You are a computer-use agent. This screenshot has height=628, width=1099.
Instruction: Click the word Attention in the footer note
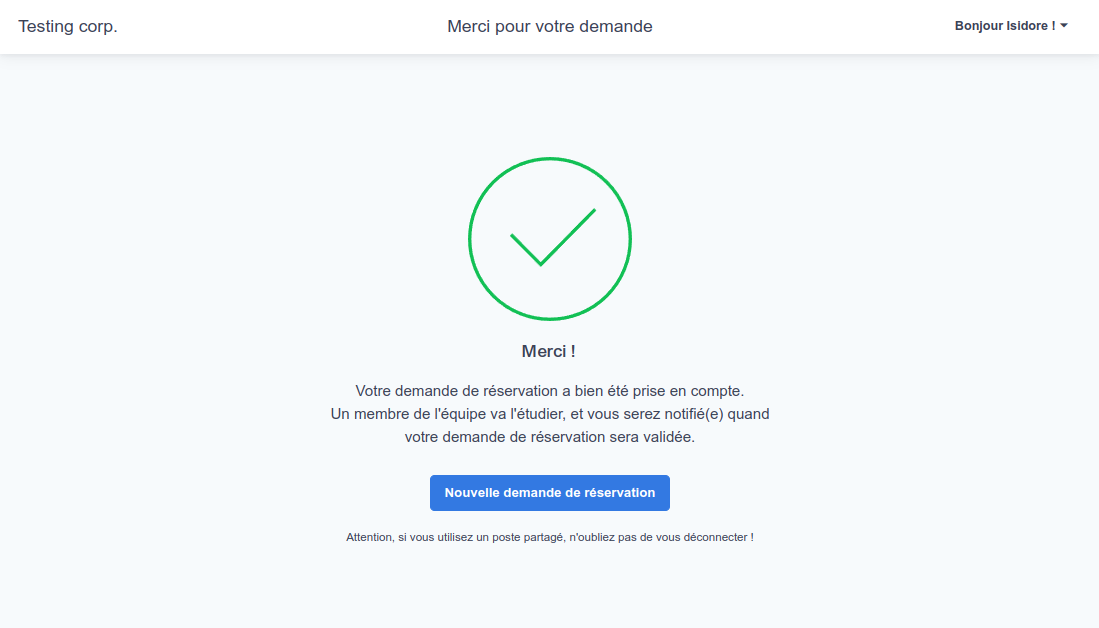(370, 537)
